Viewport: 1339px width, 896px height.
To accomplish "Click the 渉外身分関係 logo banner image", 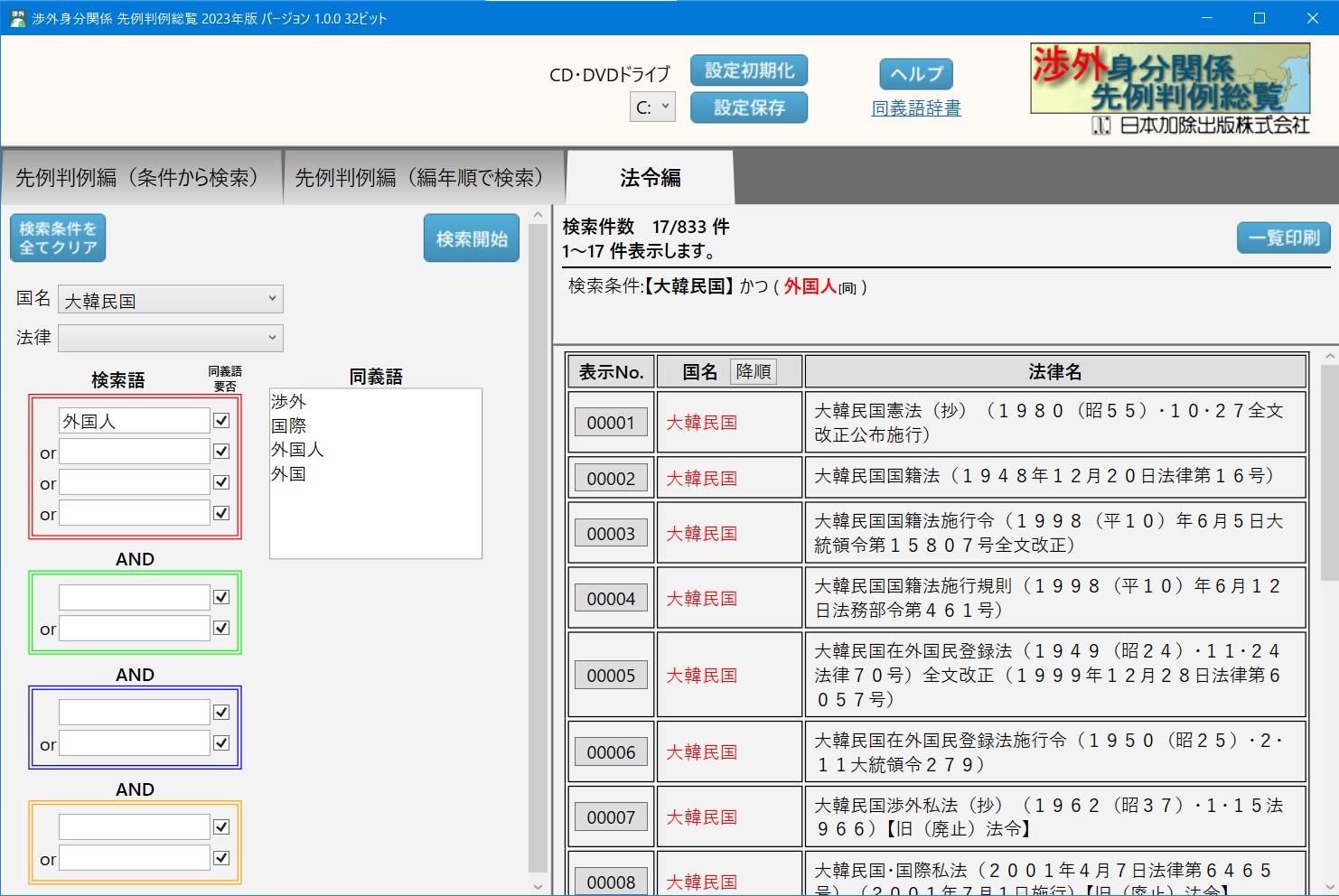I will coord(1169,79).
